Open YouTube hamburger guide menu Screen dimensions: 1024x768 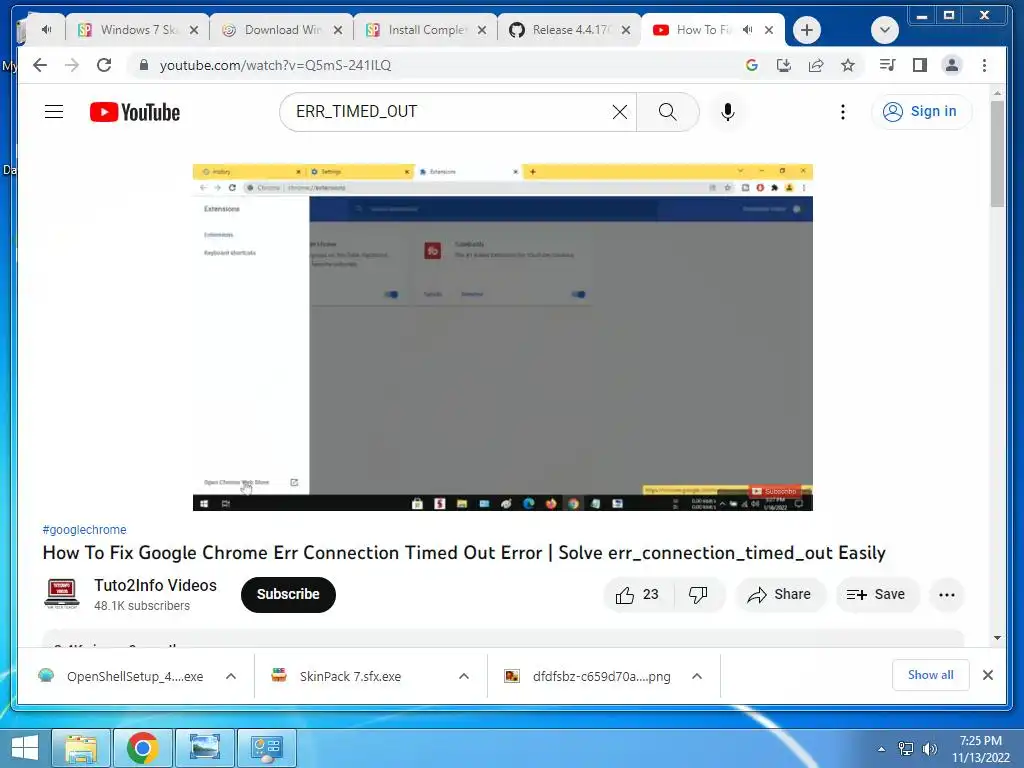[x=54, y=112]
